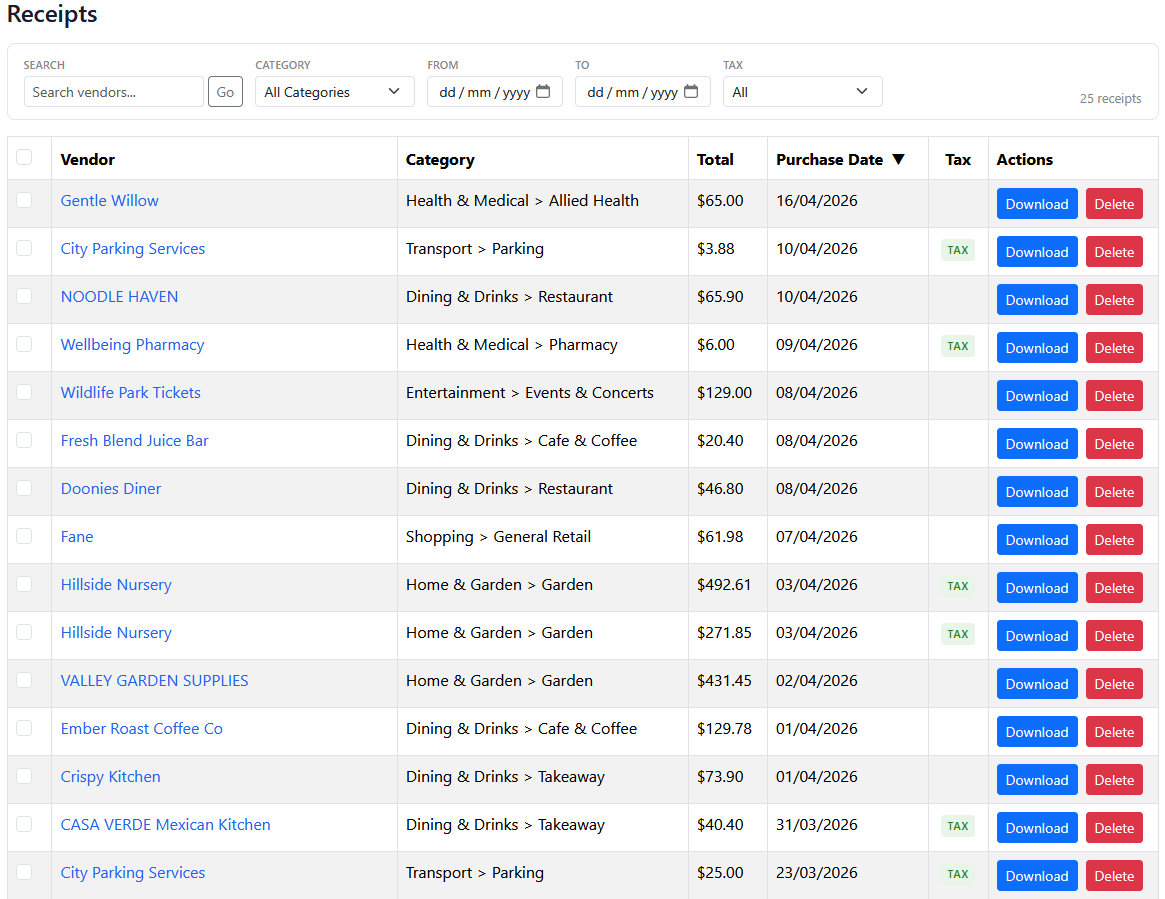Download the Fresh Blend Juice Bar receipt
Viewport: 1165px width, 899px height.
click(x=1037, y=443)
